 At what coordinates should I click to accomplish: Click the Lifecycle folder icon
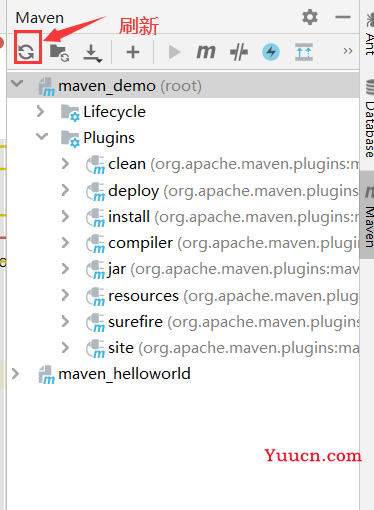click(x=70, y=112)
